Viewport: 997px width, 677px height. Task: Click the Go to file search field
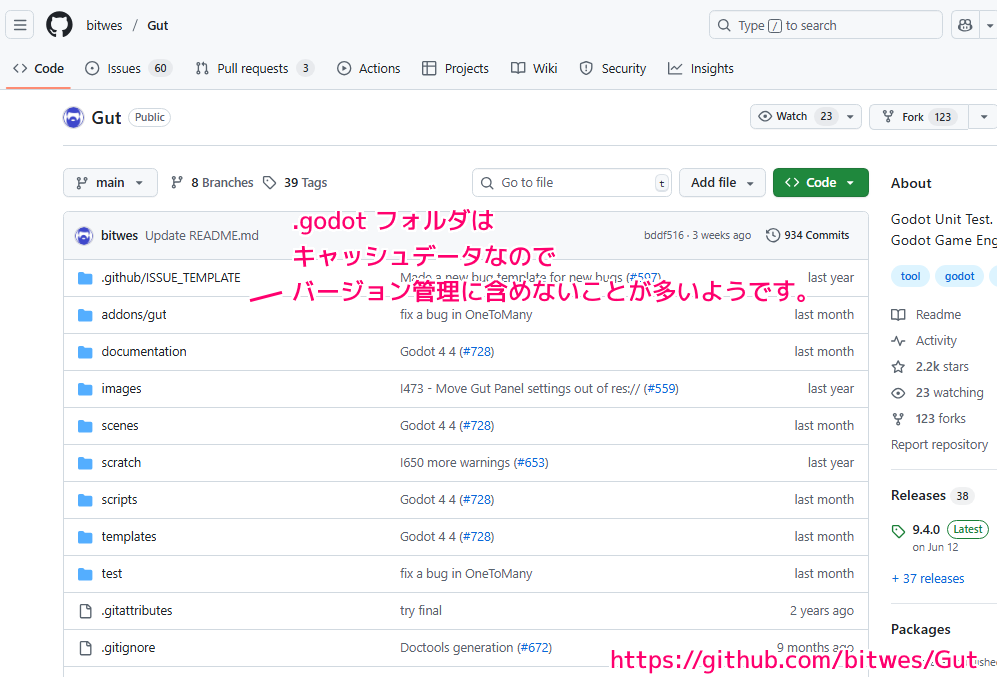570,182
